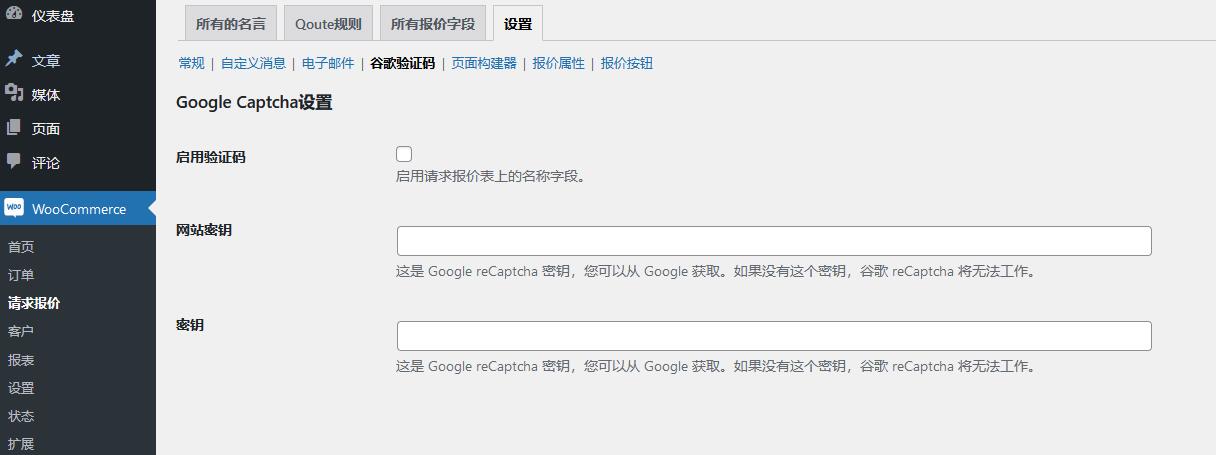Click the 网站密钥 field label
The height and width of the screenshot is (455, 1216).
pos(204,230)
